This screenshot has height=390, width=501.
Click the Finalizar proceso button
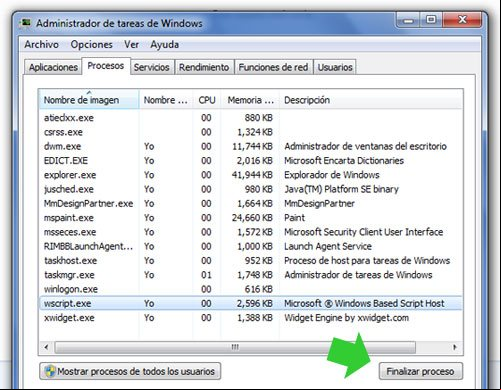point(420,371)
